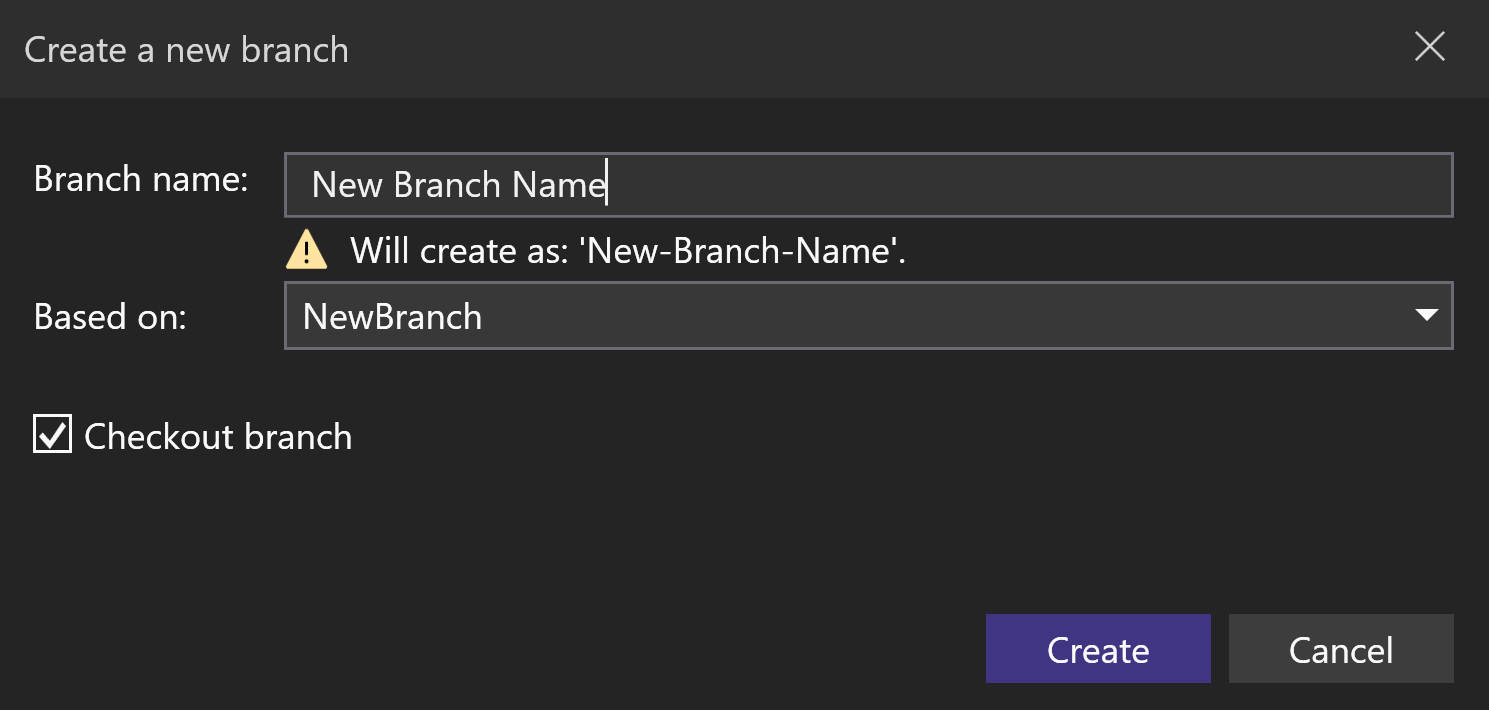Click the 'Branch name:' label
The width and height of the screenshot is (1489, 710).
(x=138, y=179)
